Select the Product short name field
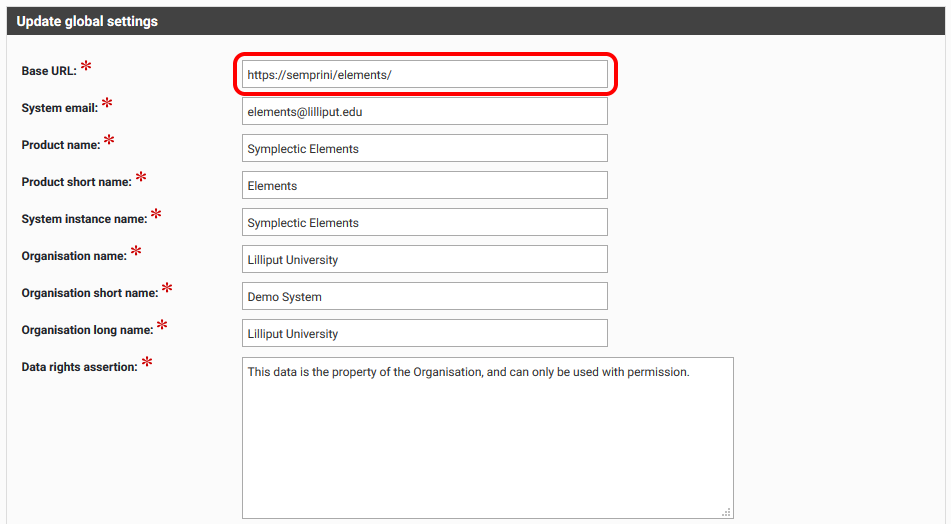 (x=424, y=185)
